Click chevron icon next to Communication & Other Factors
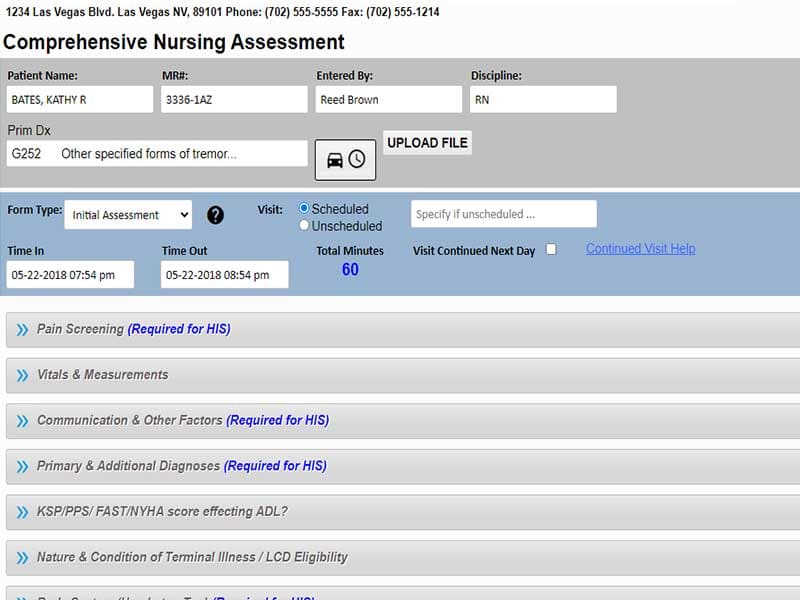 click(22, 421)
